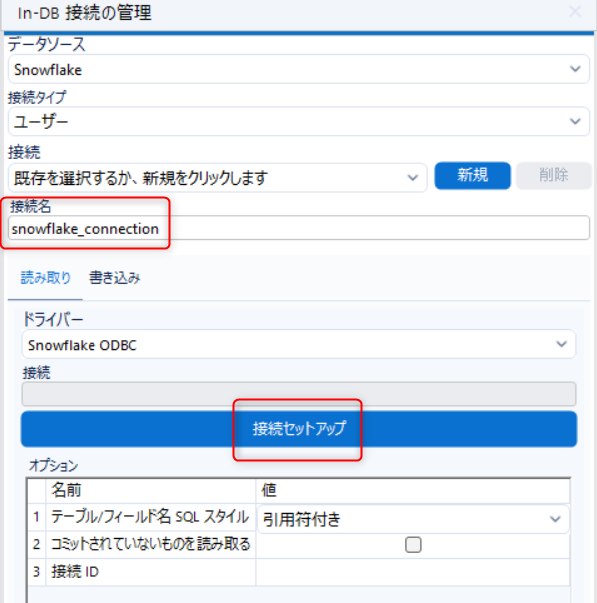Select the 名前 column header
The height and width of the screenshot is (603, 597).
(151, 491)
